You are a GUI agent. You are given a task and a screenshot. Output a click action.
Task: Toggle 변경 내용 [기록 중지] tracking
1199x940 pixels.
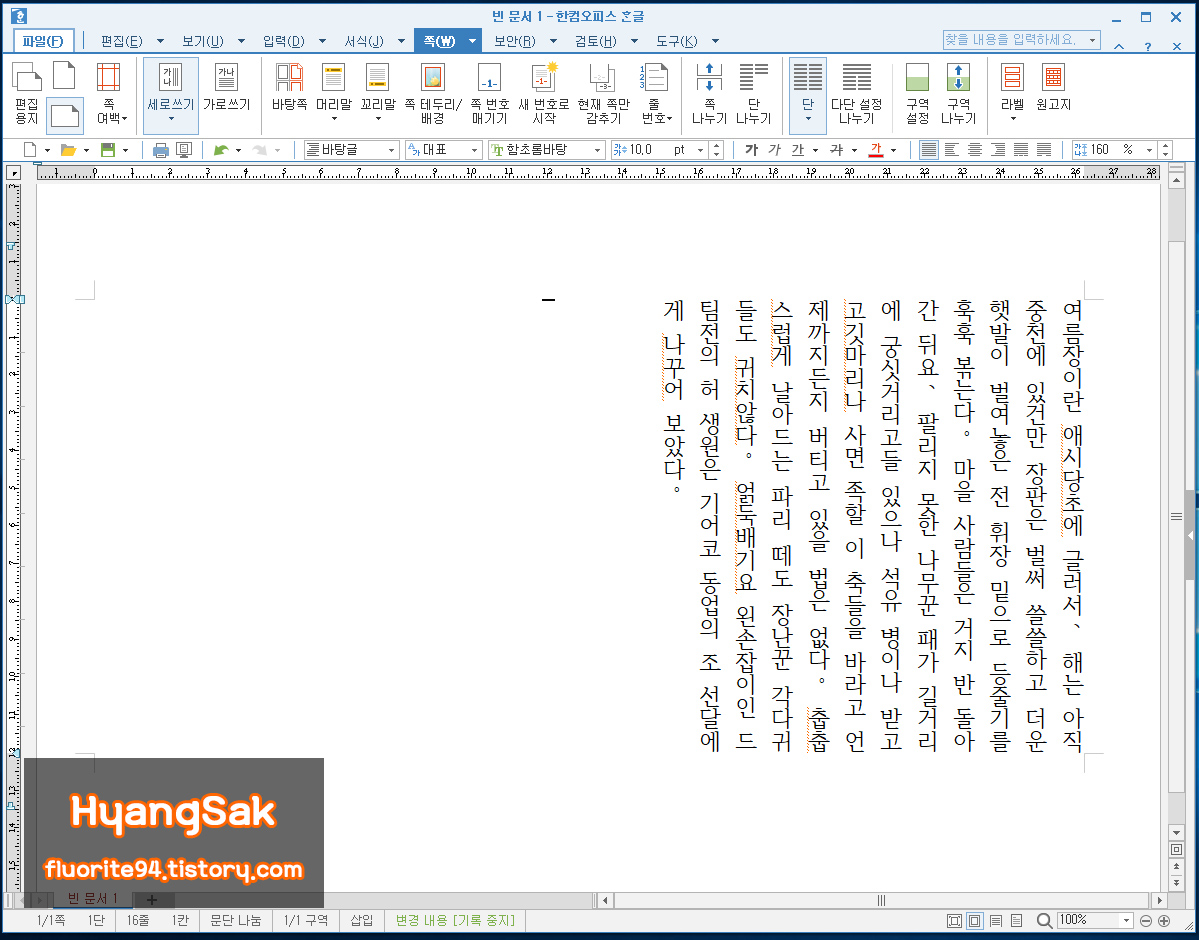pos(455,920)
